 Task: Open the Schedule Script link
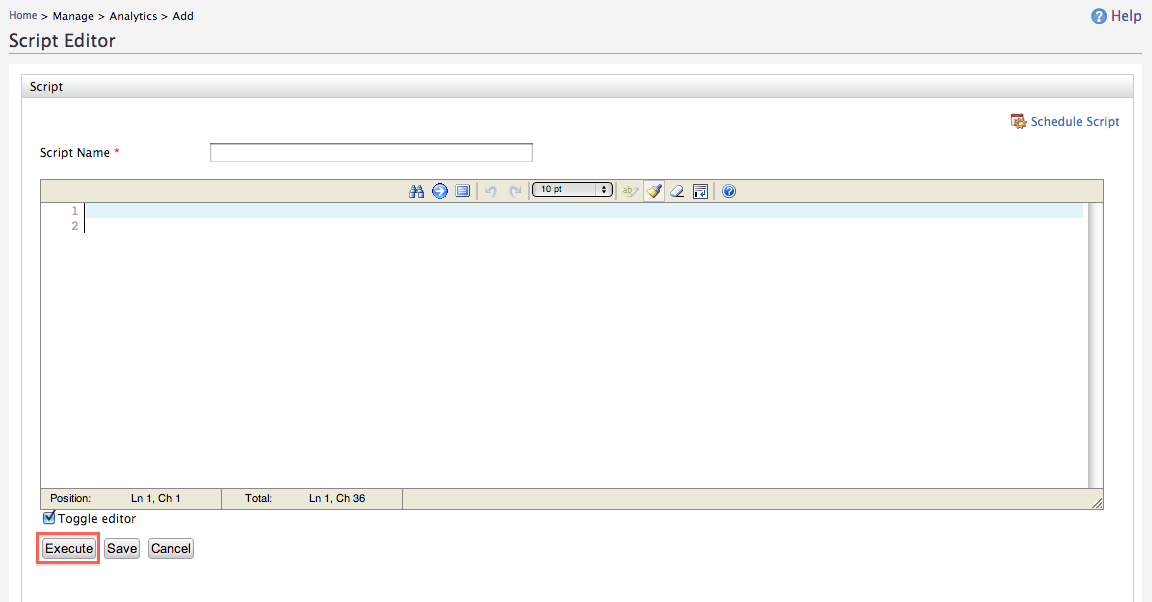1075,122
